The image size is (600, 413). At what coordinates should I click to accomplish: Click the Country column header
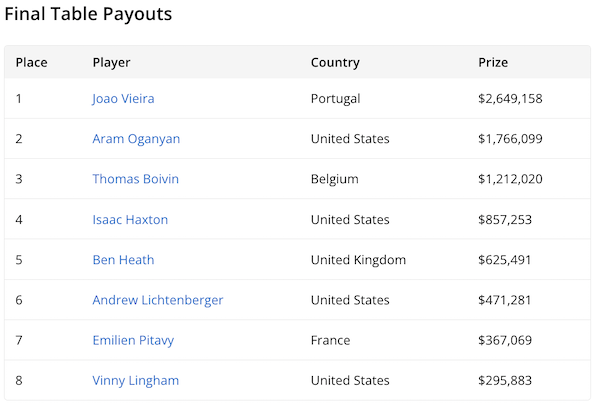335,62
